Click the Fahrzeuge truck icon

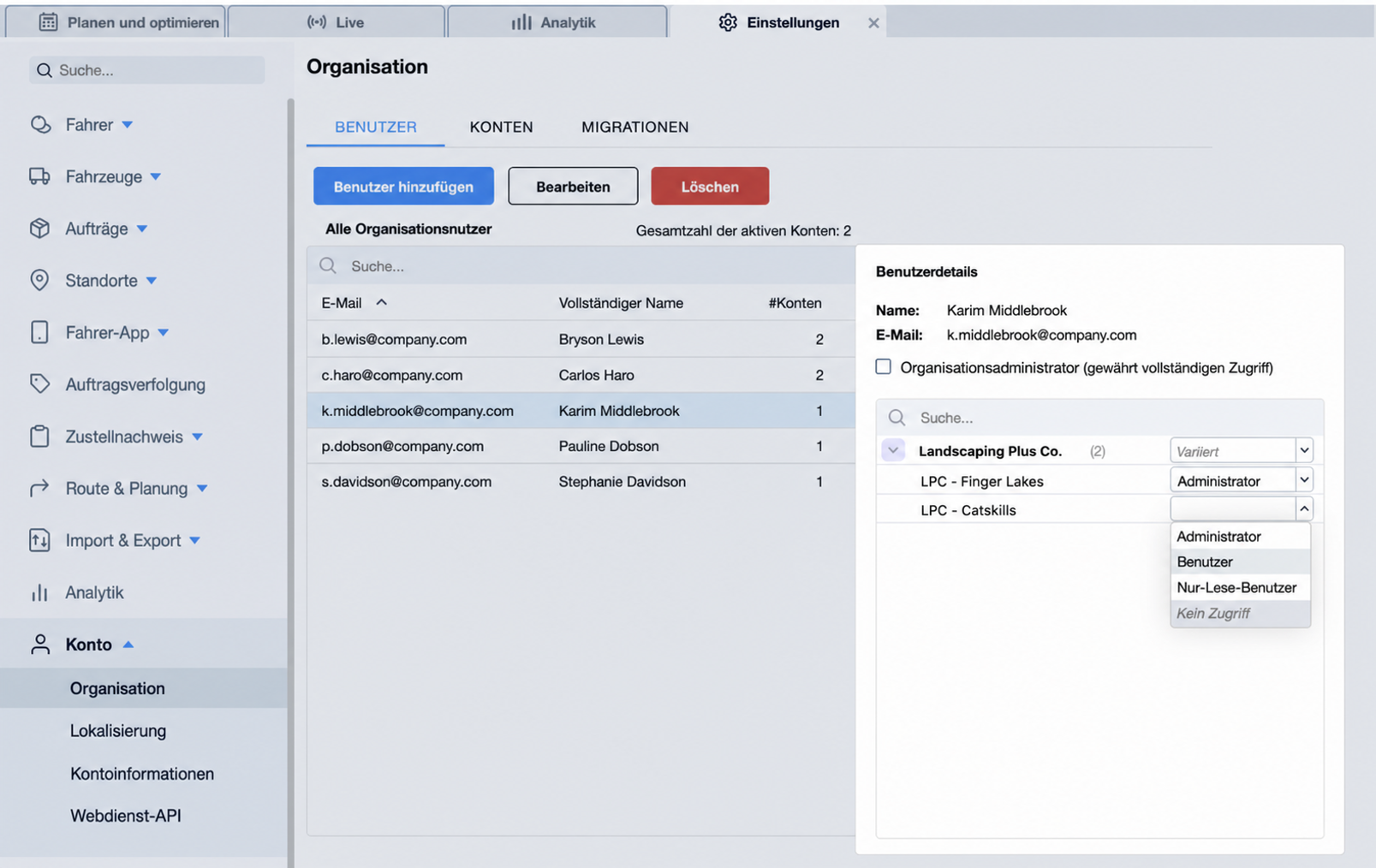point(39,176)
